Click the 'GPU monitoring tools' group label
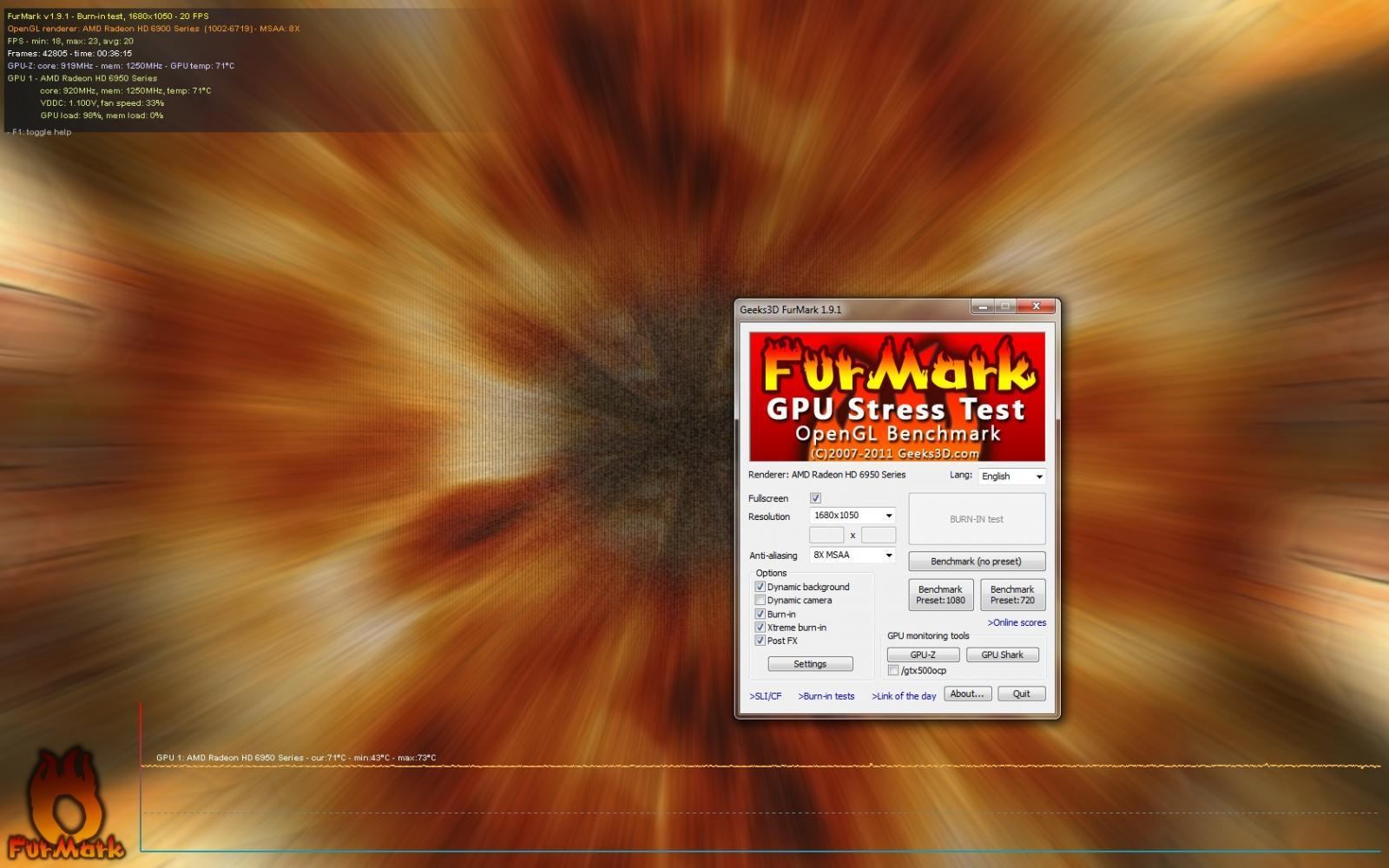1389x868 pixels. (928, 635)
